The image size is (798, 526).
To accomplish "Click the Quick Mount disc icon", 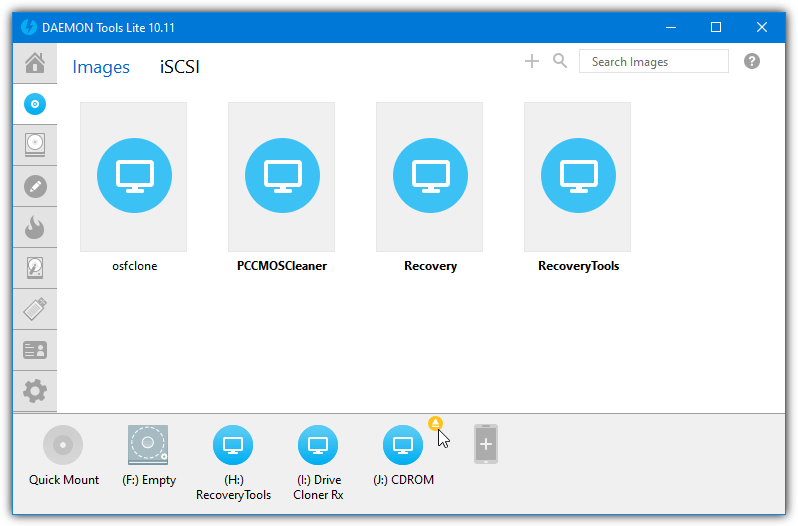I will pyautogui.click(x=63, y=445).
